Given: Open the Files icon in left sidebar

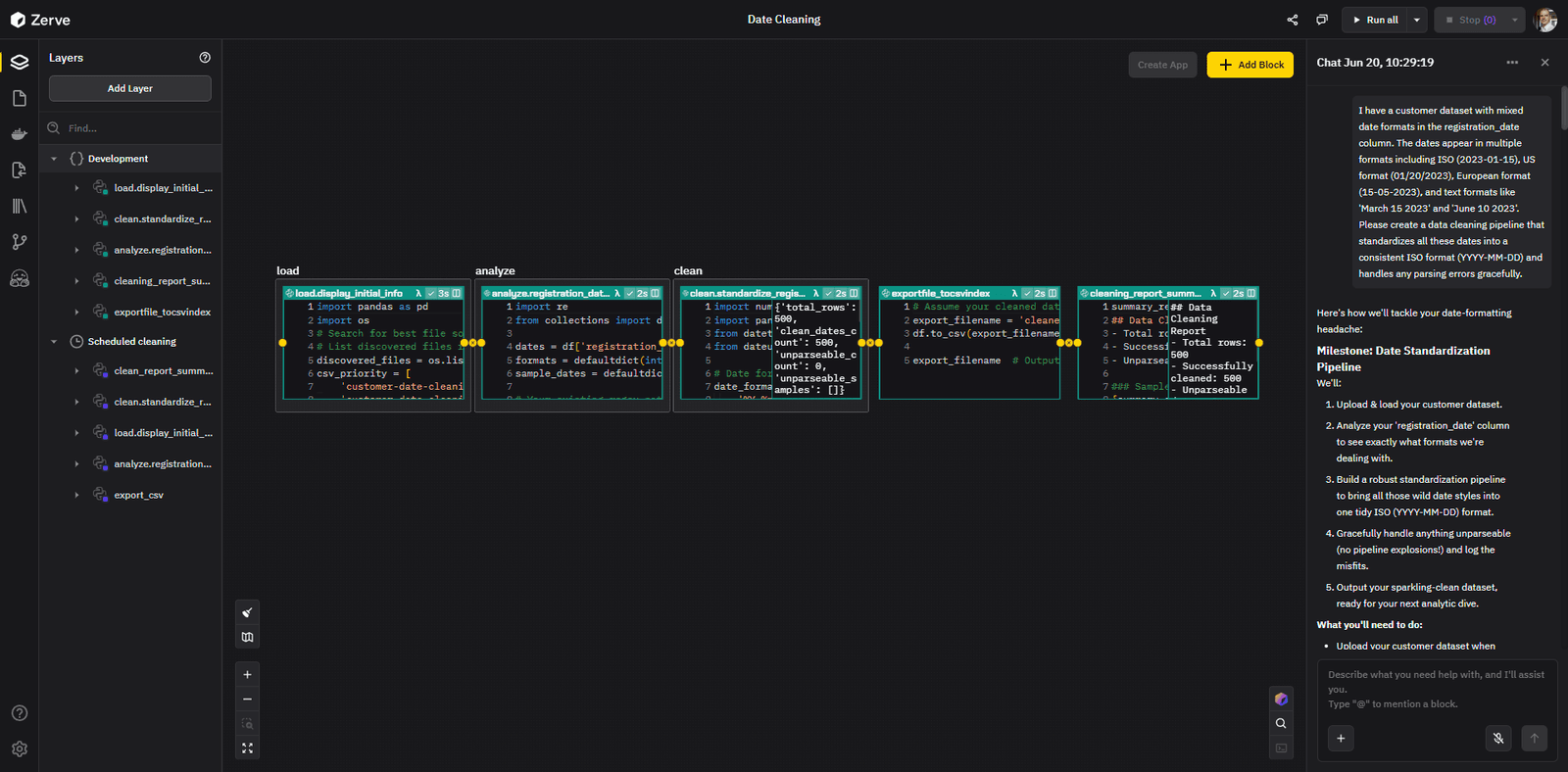Looking at the screenshot, I should (x=19, y=98).
